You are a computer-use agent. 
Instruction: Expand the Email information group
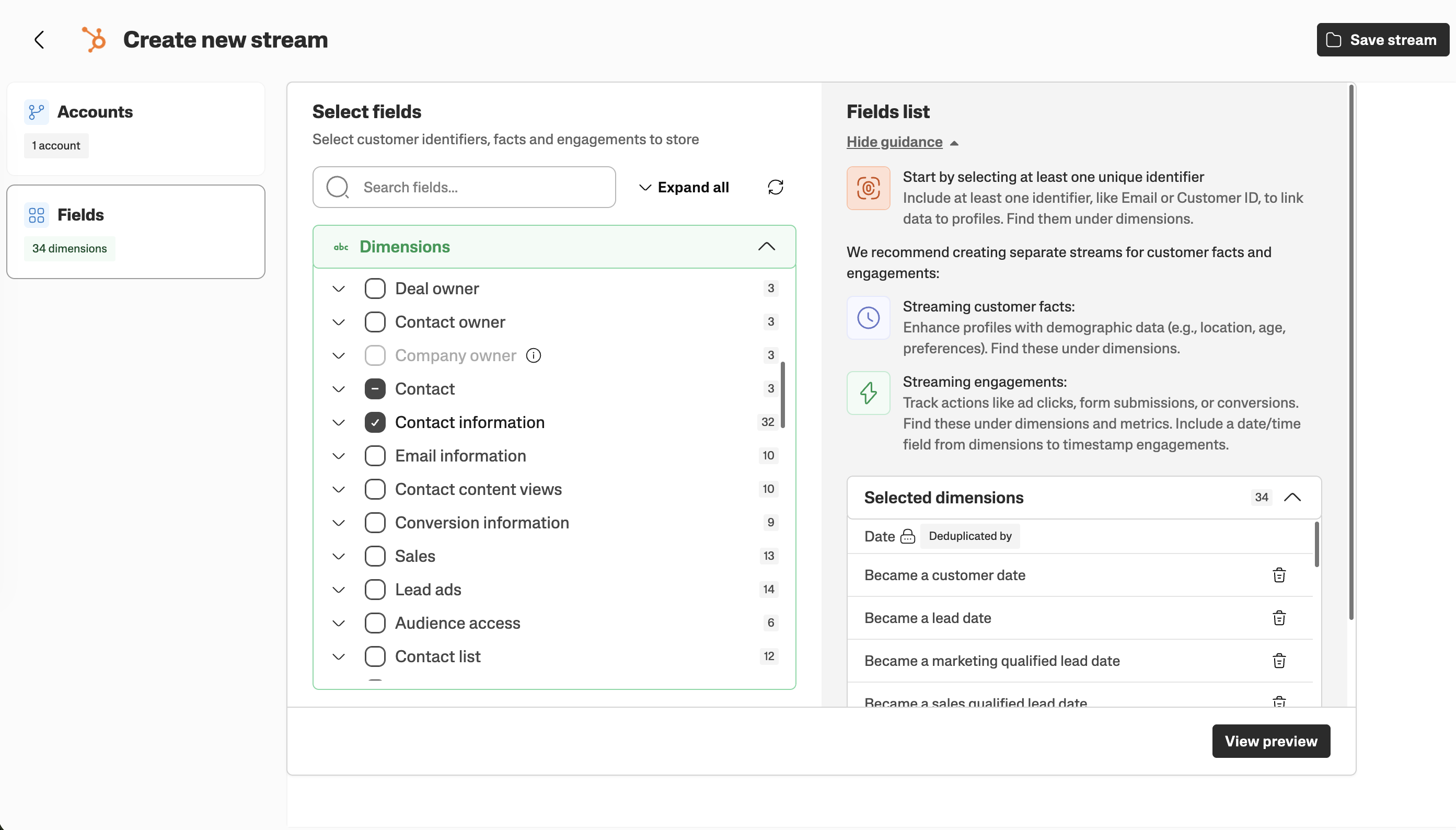point(339,455)
